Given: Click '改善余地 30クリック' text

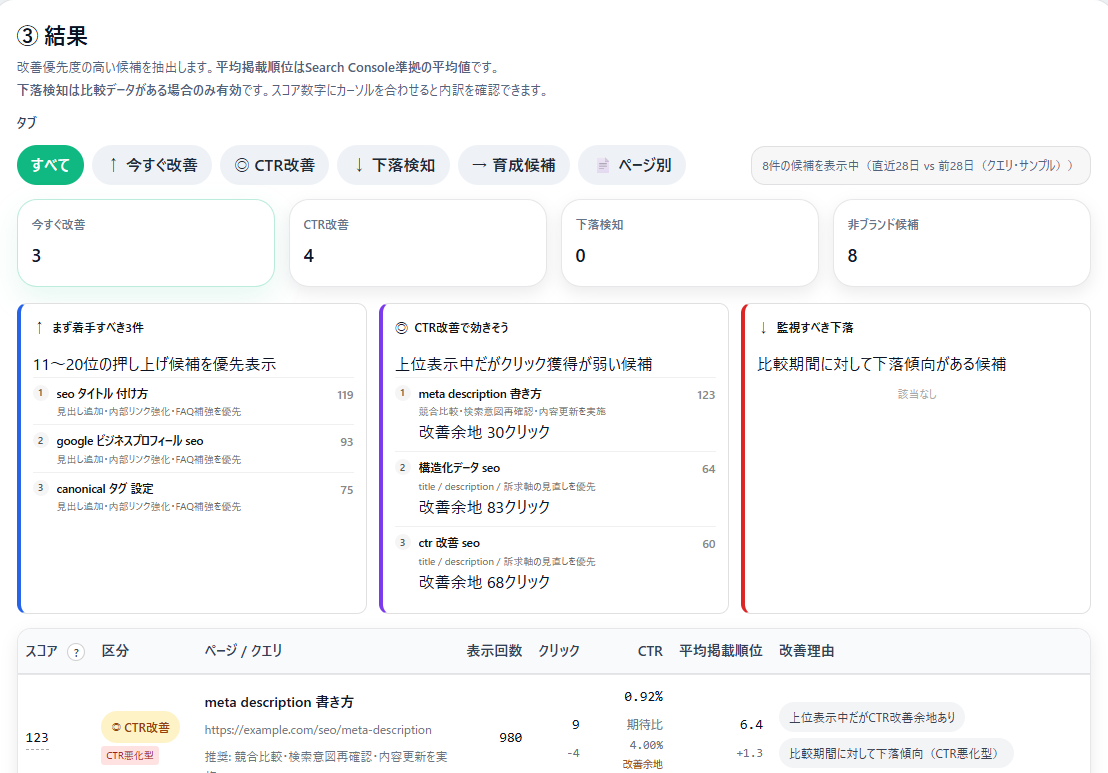Looking at the screenshot, I should click(x=484, y=432).
